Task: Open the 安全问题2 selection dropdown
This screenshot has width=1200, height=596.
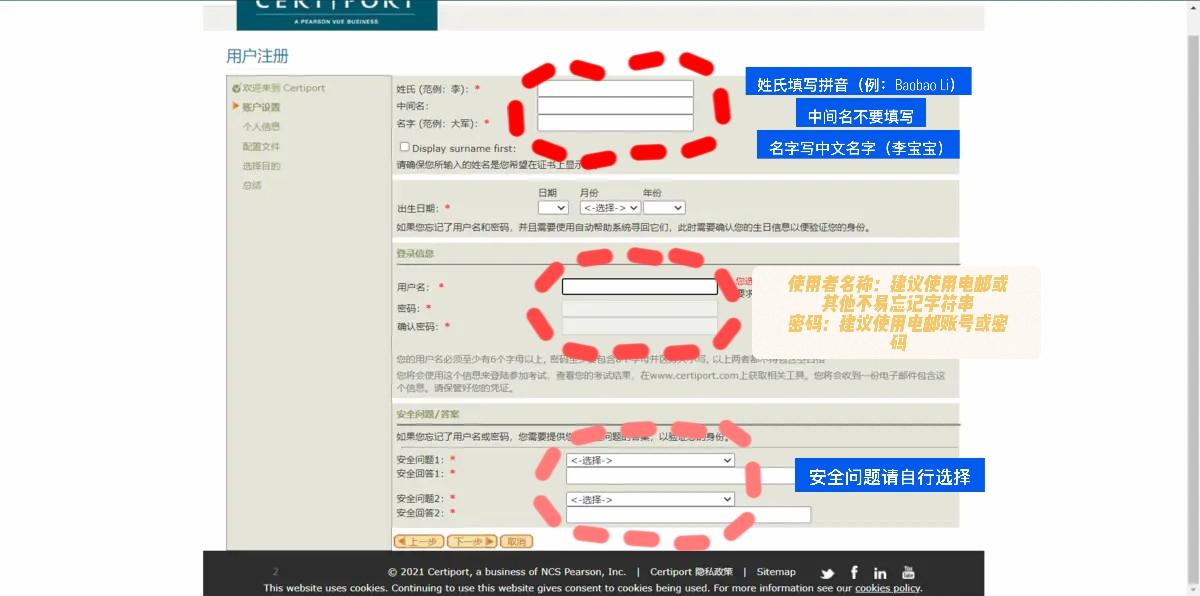Action: [x=650, y=499]
